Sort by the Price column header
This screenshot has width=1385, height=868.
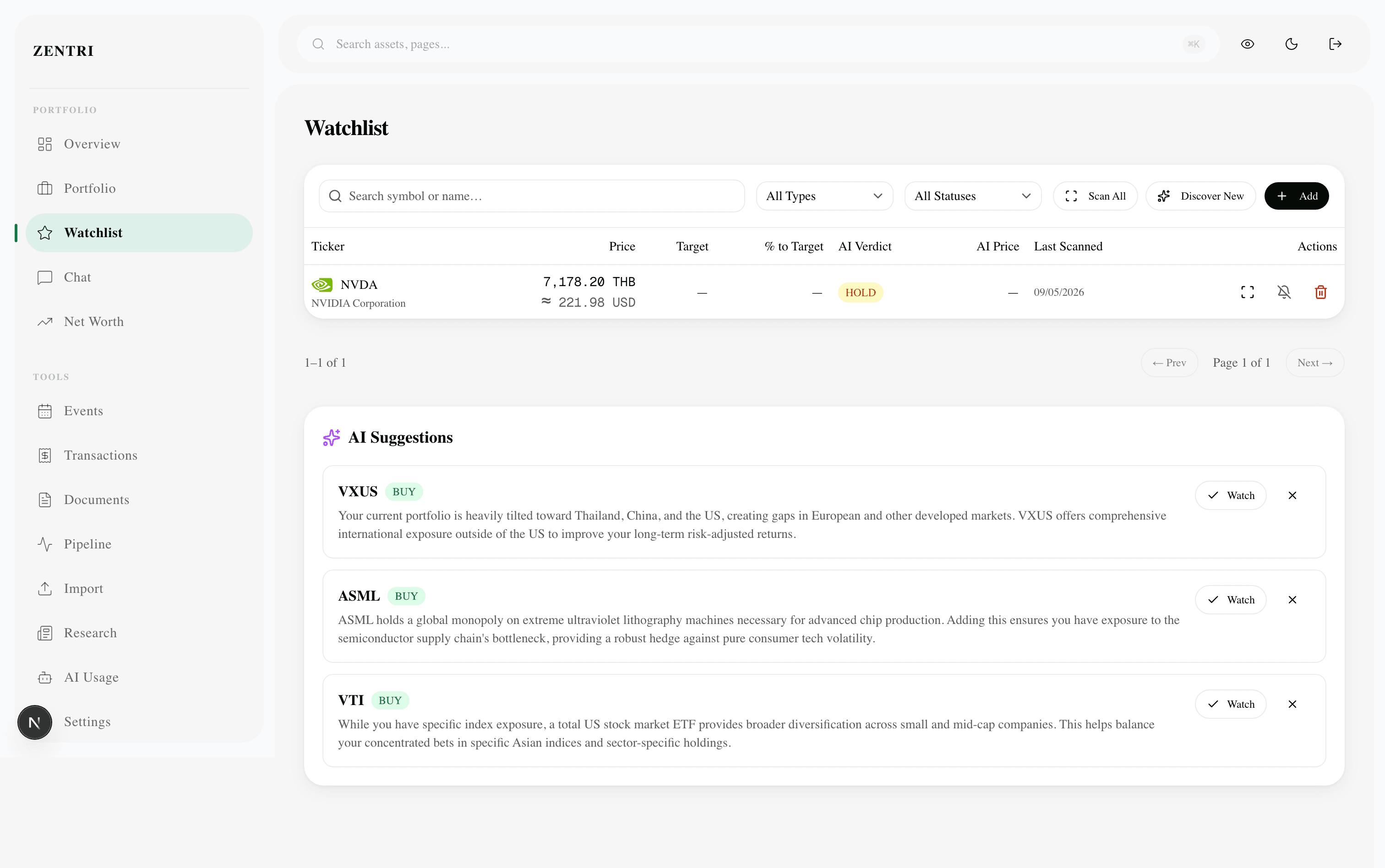[x=622, y=246]
